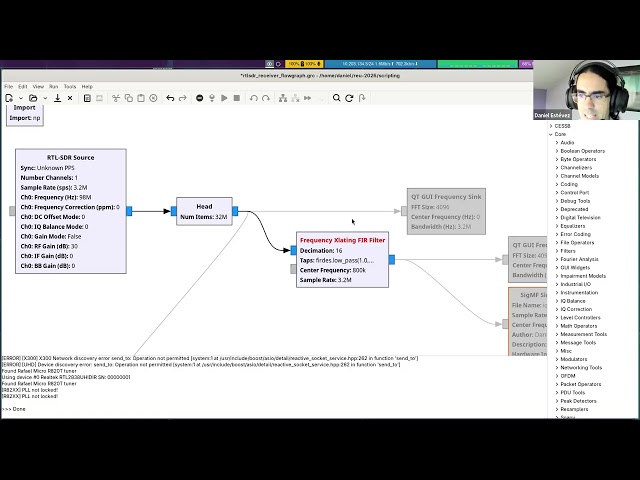The image size is (640, 480).
Task: Generate the flowgraph with the generate icon
Action: (212, 98)
